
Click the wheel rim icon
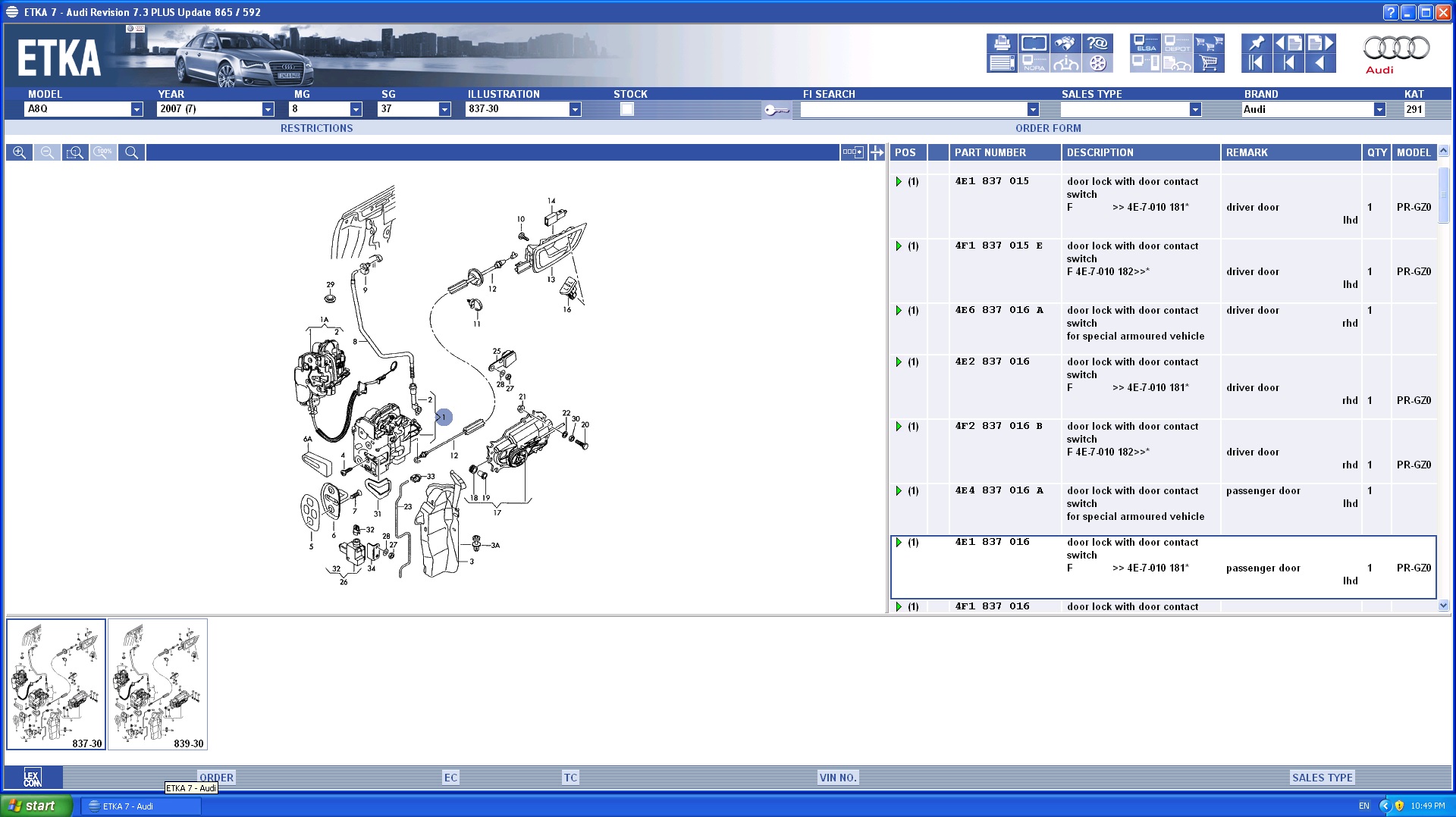coord(1097,64)
